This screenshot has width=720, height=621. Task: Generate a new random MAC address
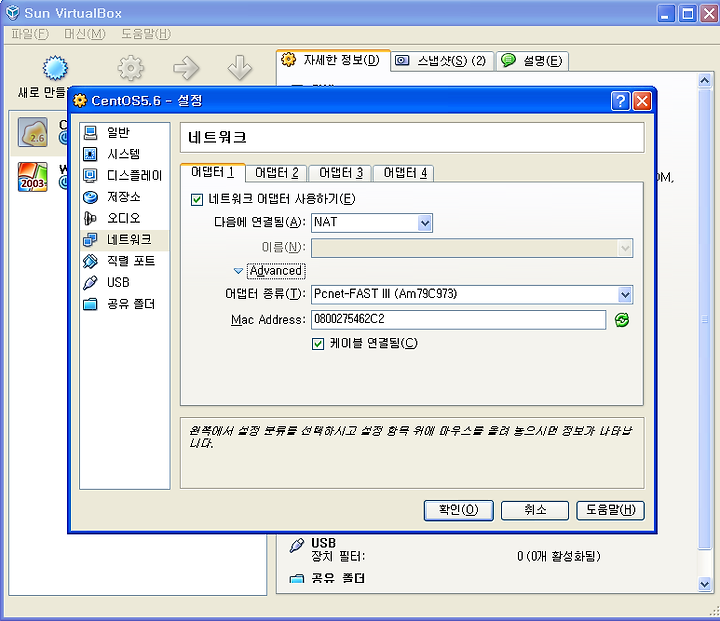point(622,320)
